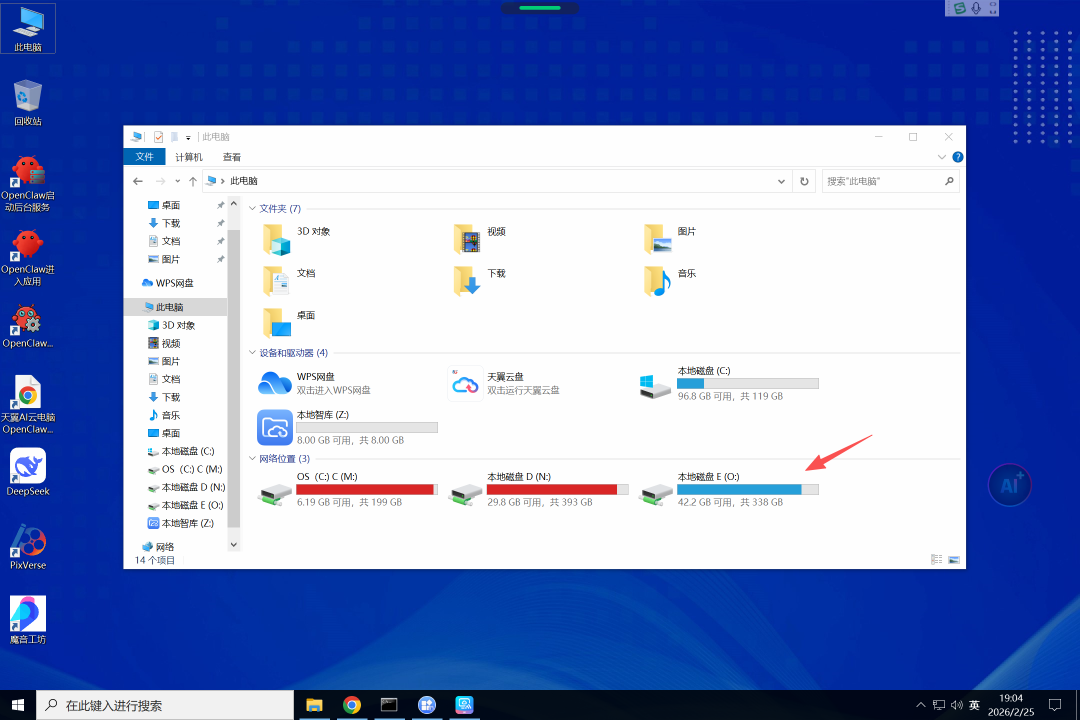Open the 天翼云盘 drive icon
The width and height of the screenshot is (1080, 720).
pyautogui.click(x=465, y=384)
